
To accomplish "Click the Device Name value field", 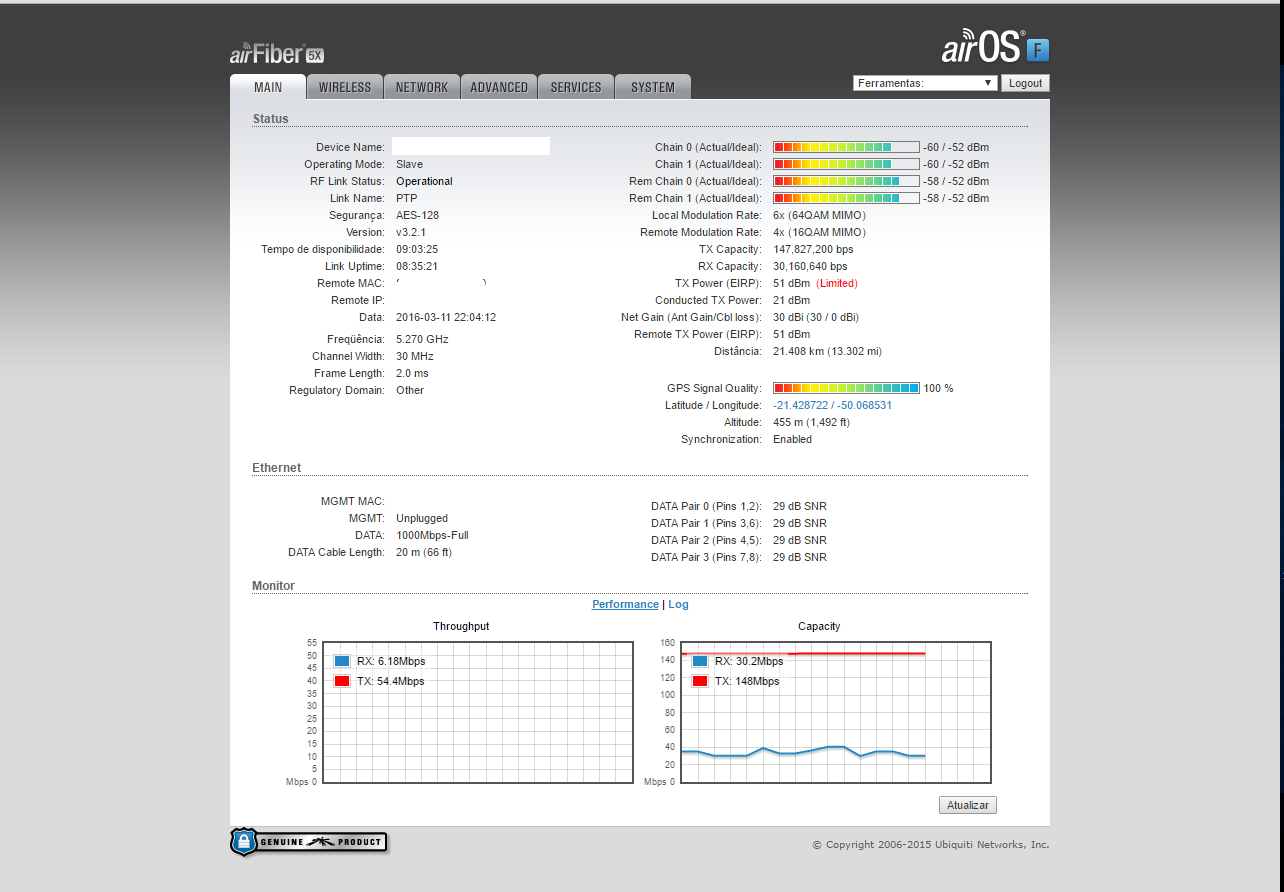I will [471, 146].
